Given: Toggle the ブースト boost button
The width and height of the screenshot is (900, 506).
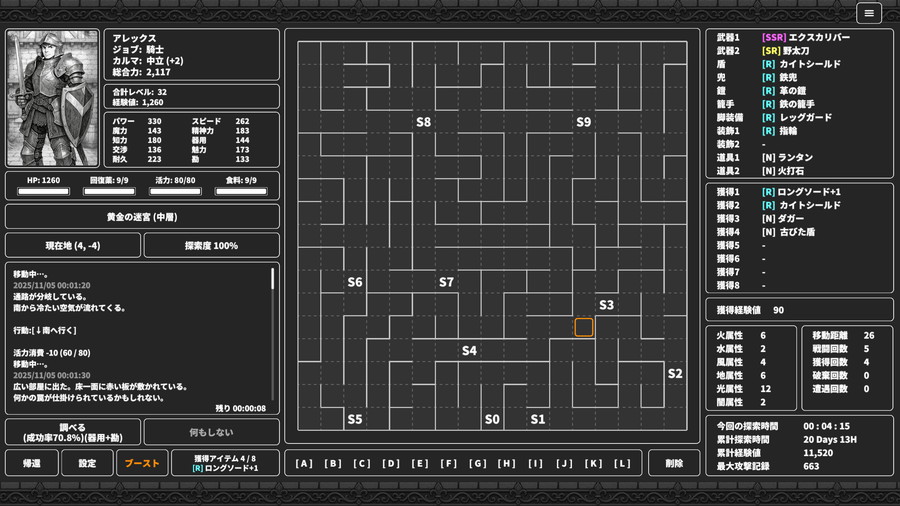Looking at the screenshot, I should tap(140, 463).
